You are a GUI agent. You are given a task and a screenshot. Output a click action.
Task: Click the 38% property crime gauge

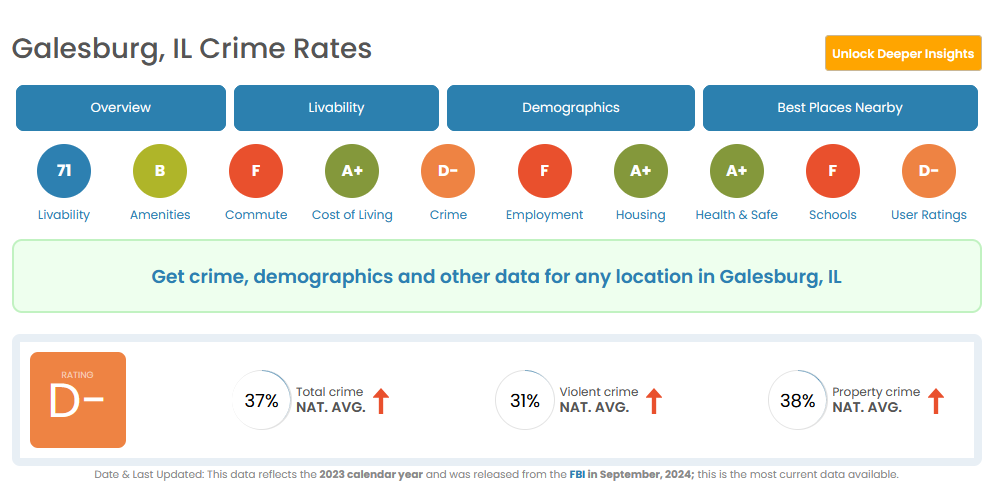coord(798,400)
